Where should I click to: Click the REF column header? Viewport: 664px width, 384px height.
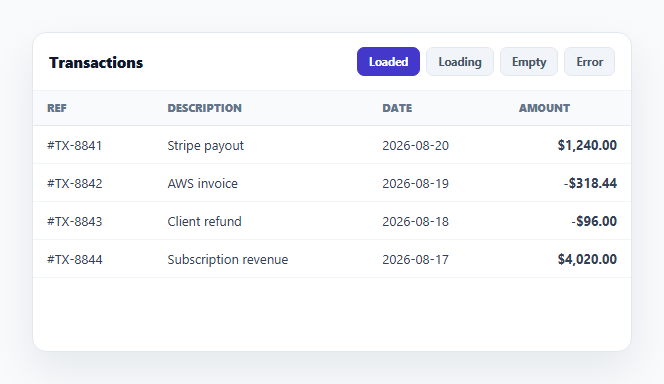(57, 108)
